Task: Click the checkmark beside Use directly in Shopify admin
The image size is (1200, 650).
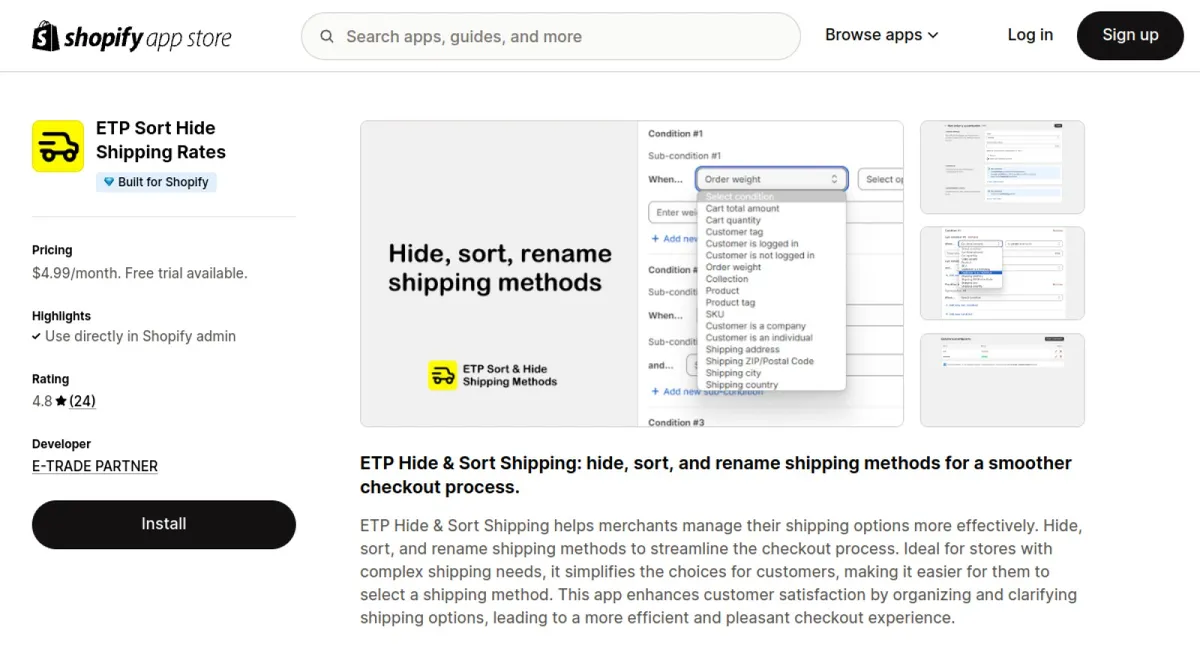Action: click(37, 337)
